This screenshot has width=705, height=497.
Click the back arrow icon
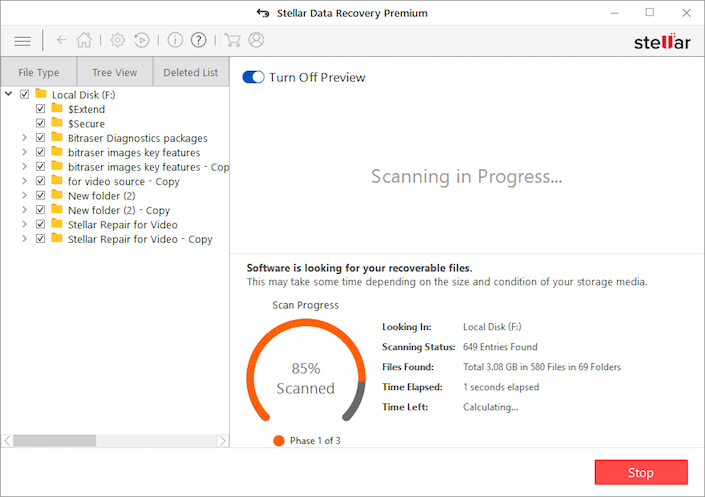click(62, 41)
